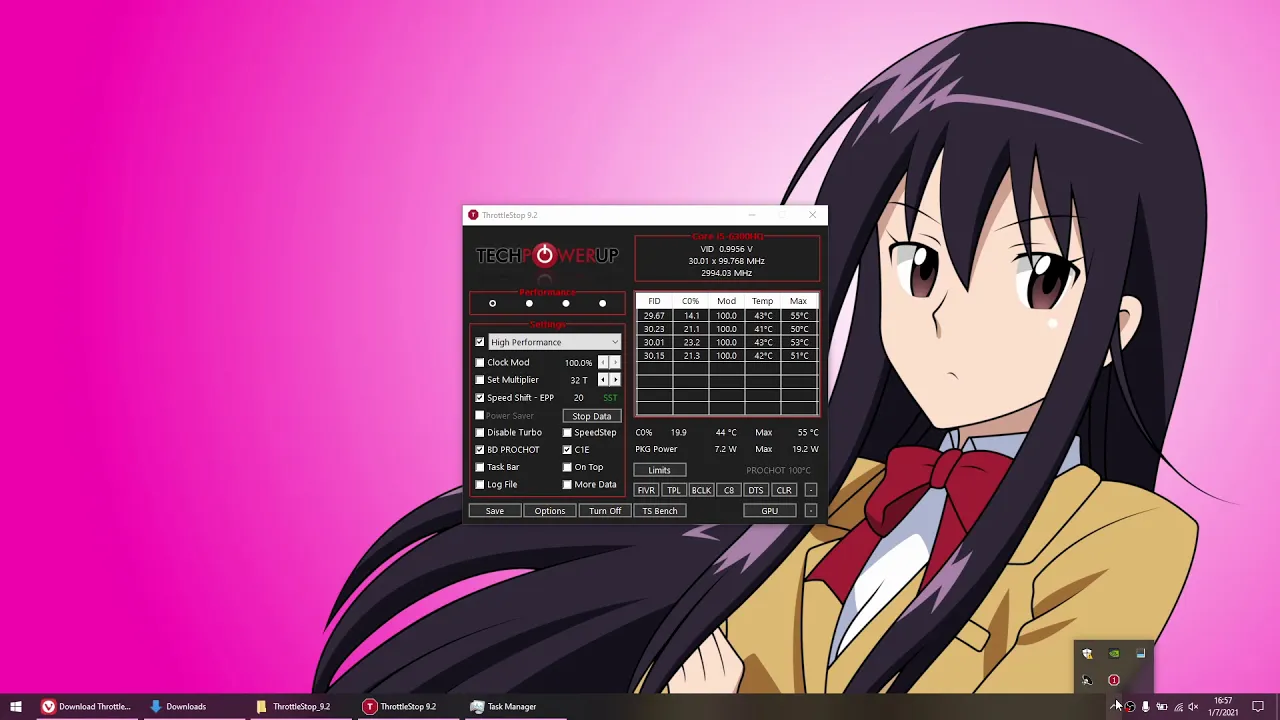Open the red ThrottleStop tray icon
Image resolution: width=1280 pixels, height=720 pixels.
pos(1114,680)
